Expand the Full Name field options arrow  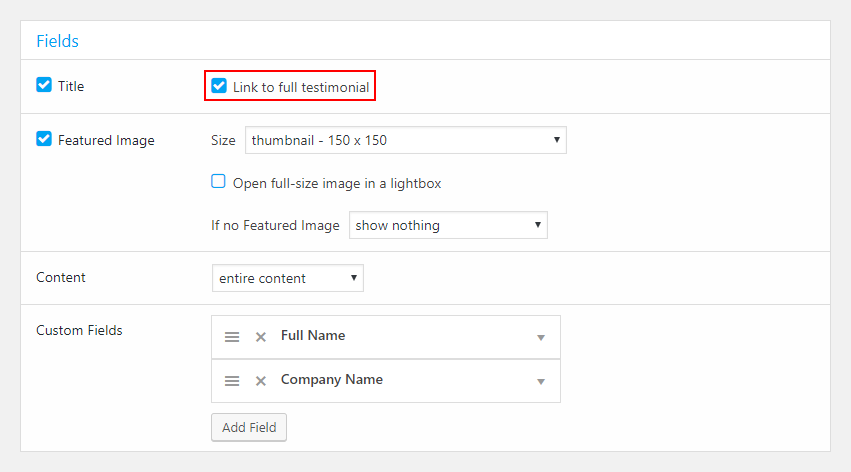click(541, 337)
